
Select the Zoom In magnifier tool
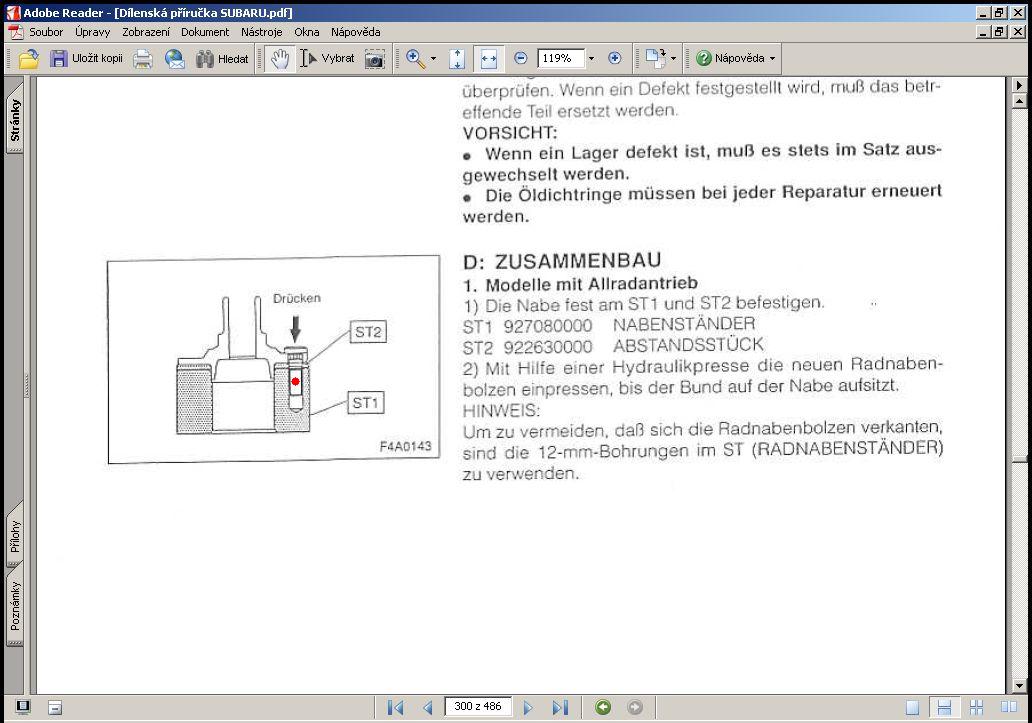coord(415,59)
